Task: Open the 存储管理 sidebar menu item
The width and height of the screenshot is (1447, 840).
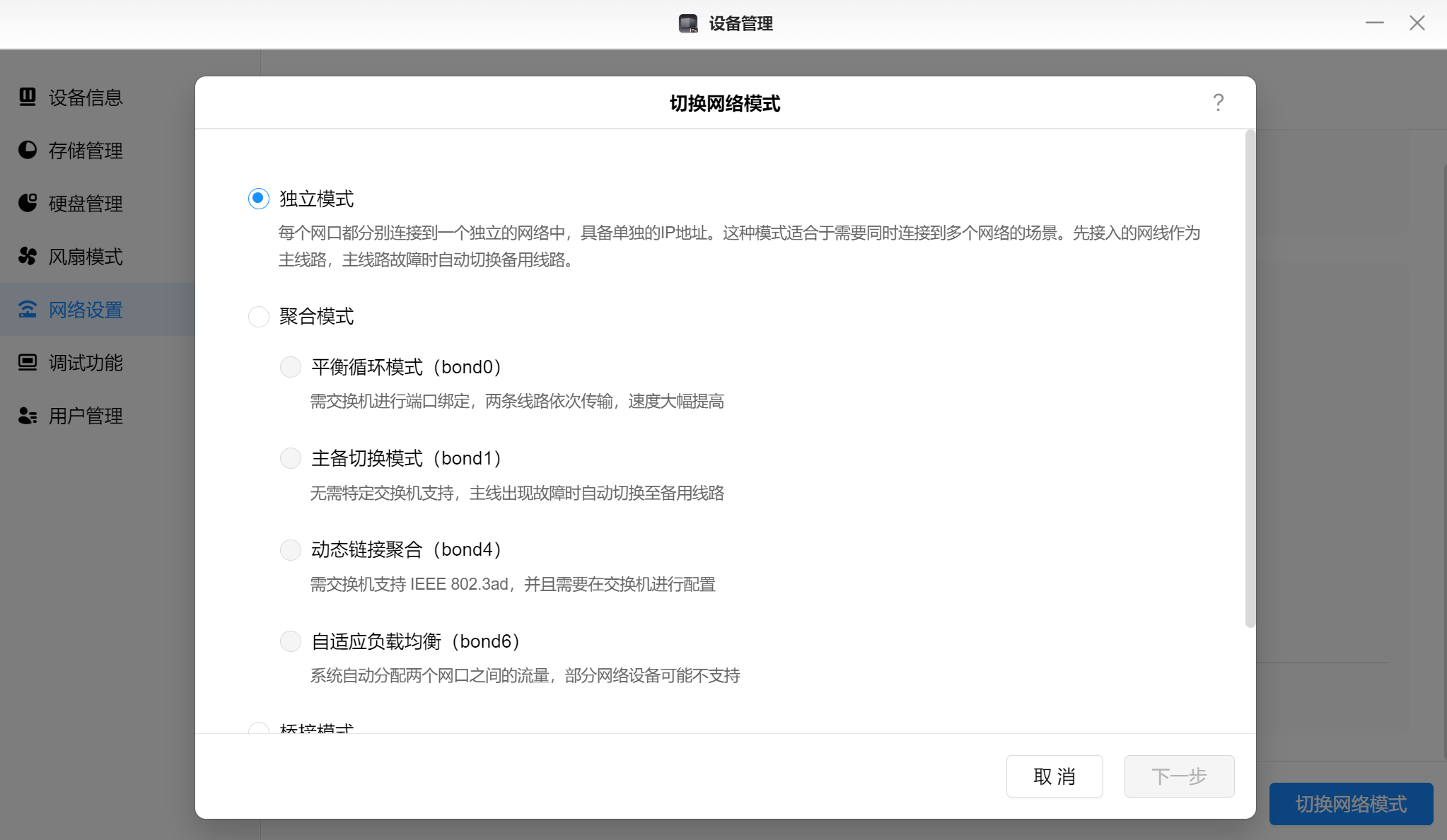Action: pyautogui.click(x=86, y=151)
